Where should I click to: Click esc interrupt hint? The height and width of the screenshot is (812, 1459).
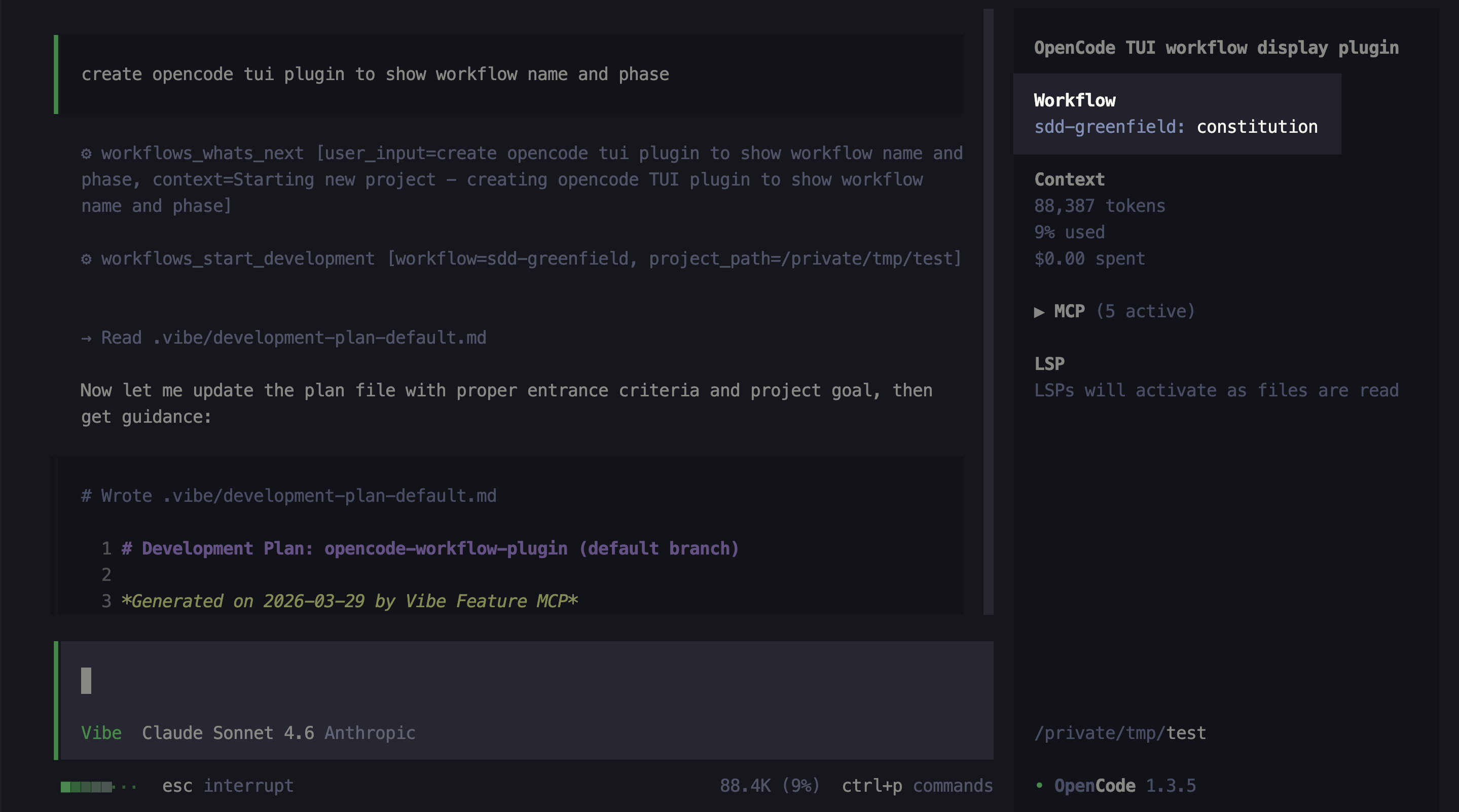pyautogui.click(x=228, y=786)
